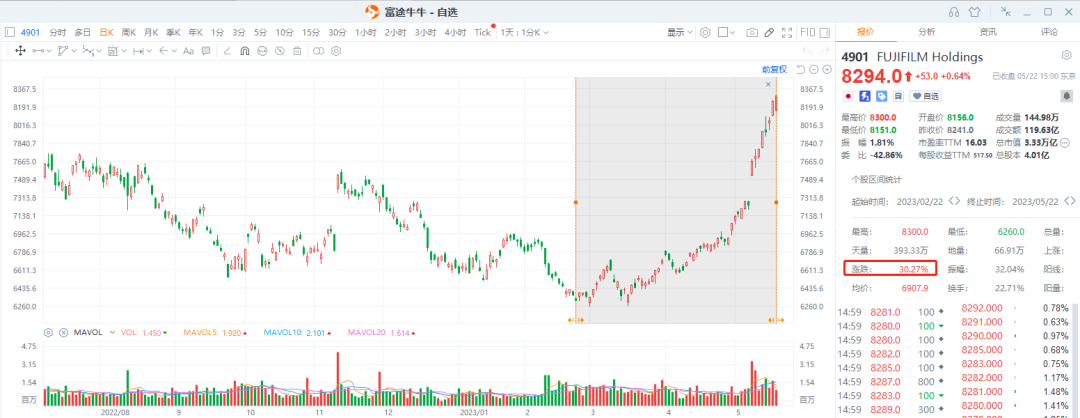Remove the MAVOL indicator with X icon
This screenshot has height=418, width=1080.
63,332
